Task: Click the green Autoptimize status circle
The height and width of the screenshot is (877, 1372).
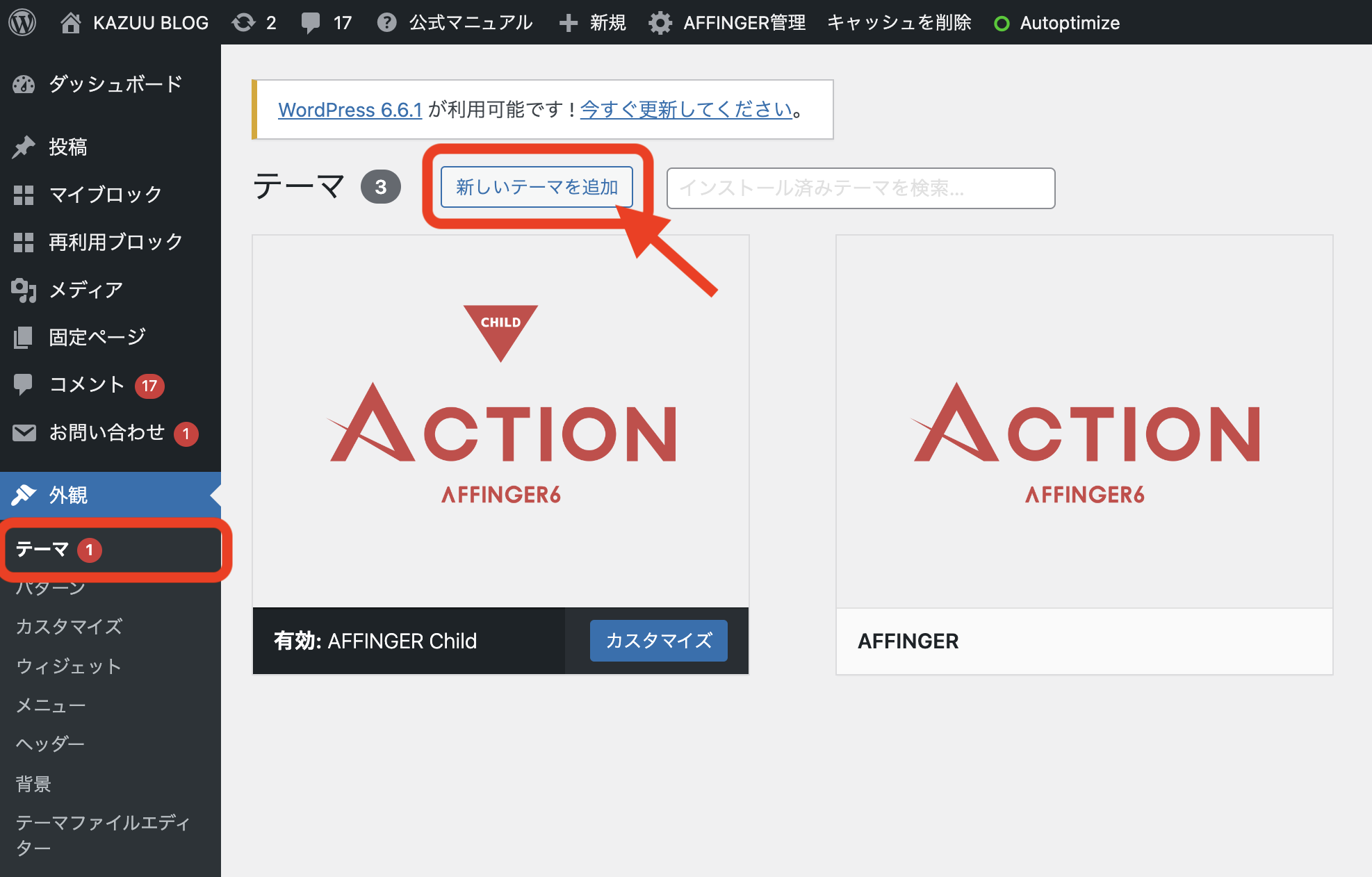Action: tap(1002, 24)
